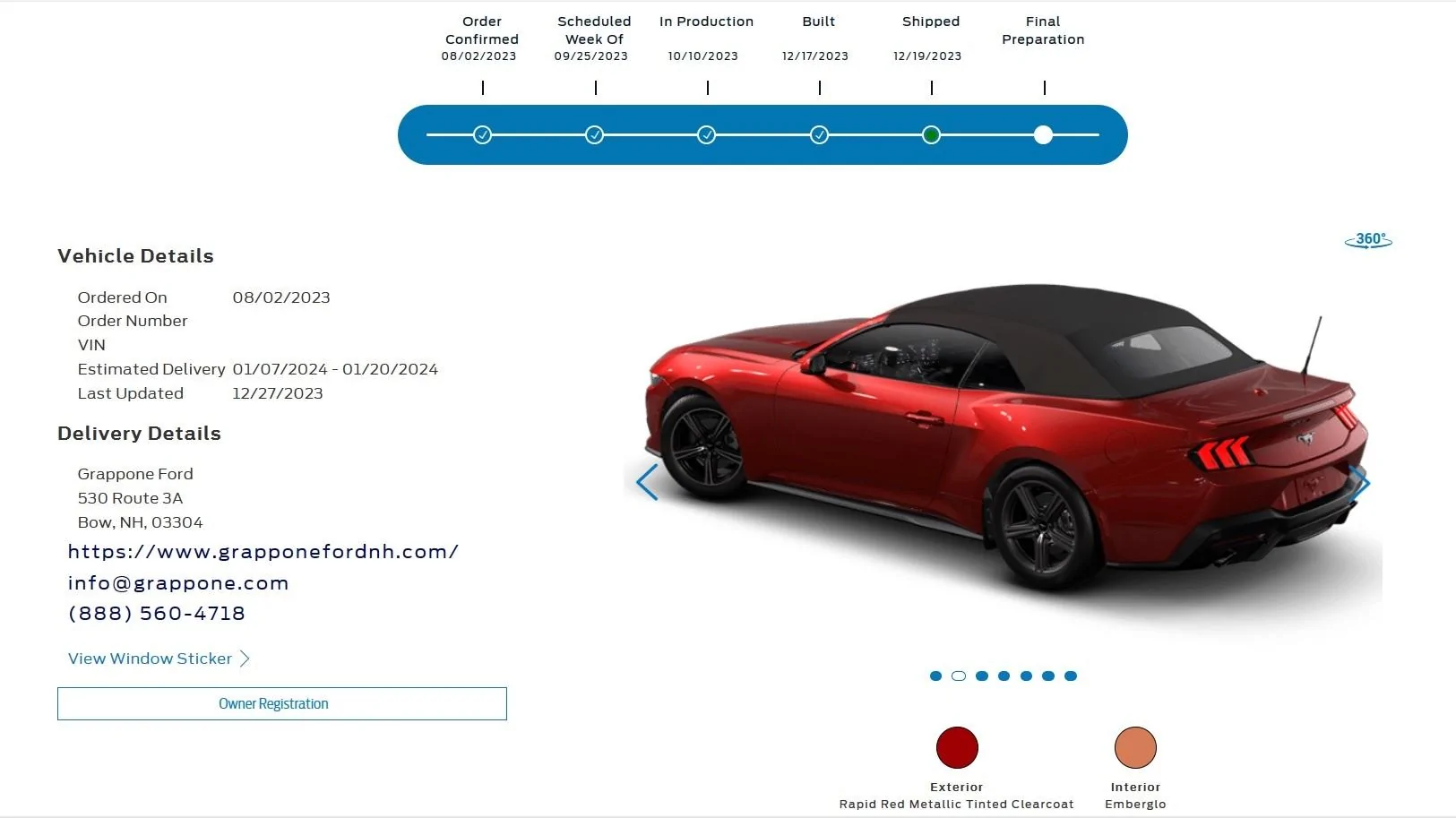Click the In Production date 10/10/2023
The width and height of the screenshot is (1456, 818).
point(703,56)
